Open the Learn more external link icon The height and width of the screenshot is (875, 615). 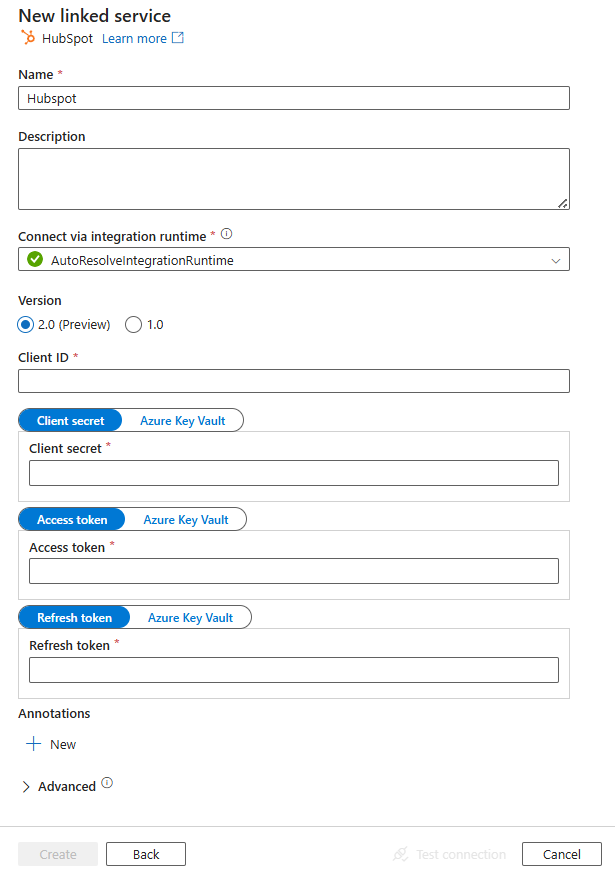click(x=177, y=37)
